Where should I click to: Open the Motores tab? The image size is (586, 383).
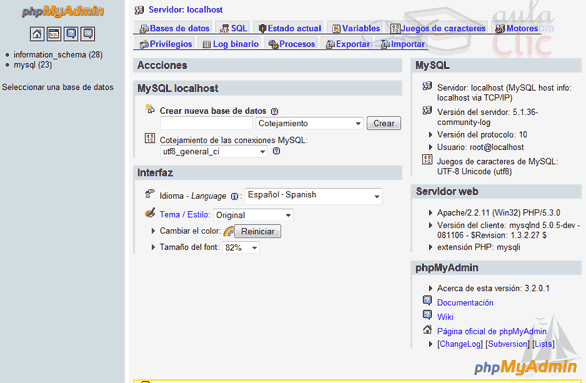(516, 28)
